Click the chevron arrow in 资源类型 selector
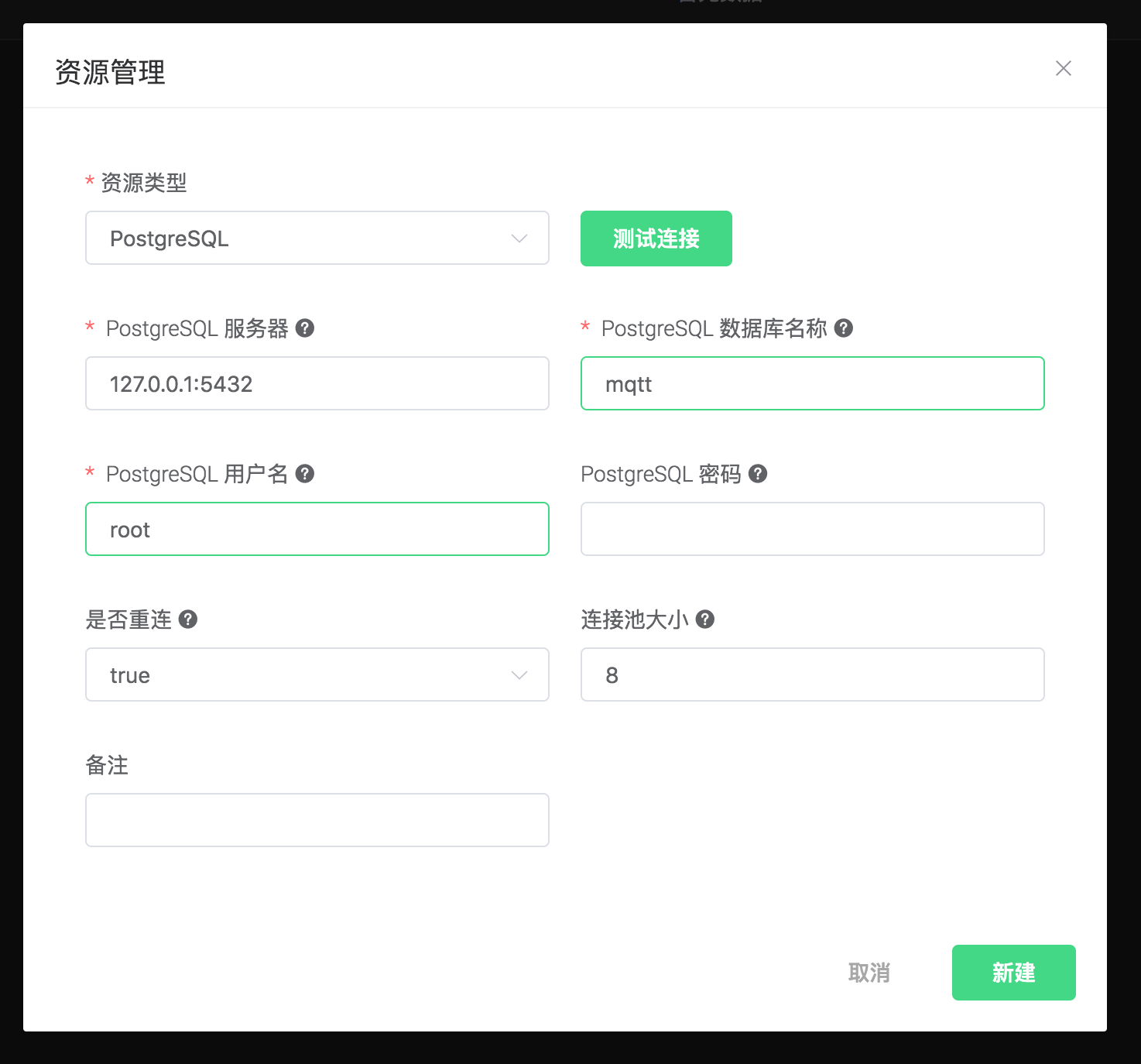 [519, 239]
